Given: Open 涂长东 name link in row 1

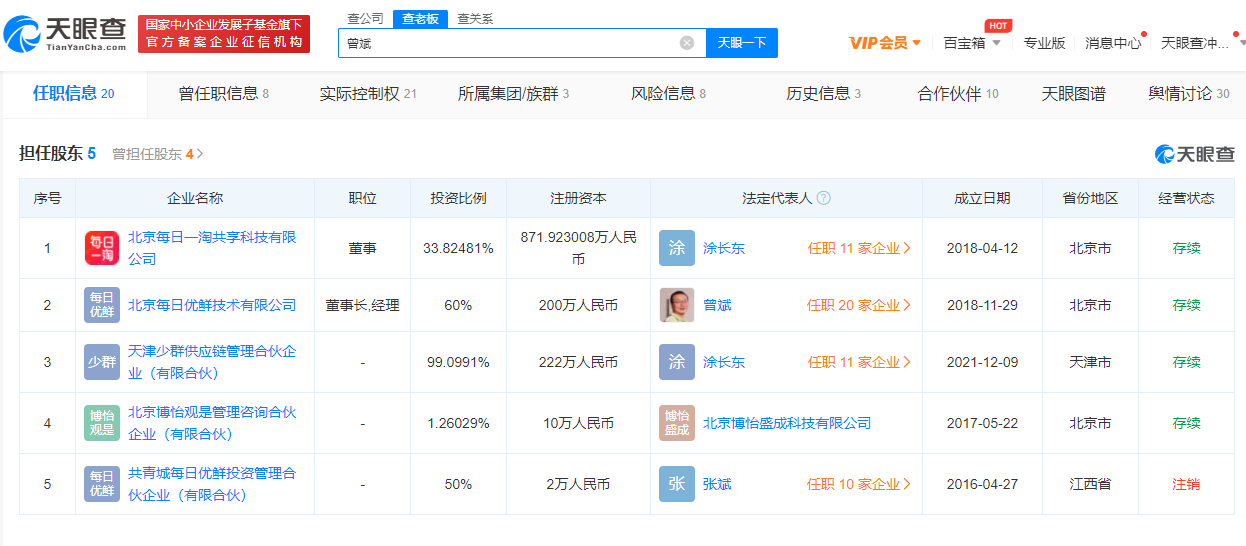Looking at the screenshot, I should click(724, 248).
